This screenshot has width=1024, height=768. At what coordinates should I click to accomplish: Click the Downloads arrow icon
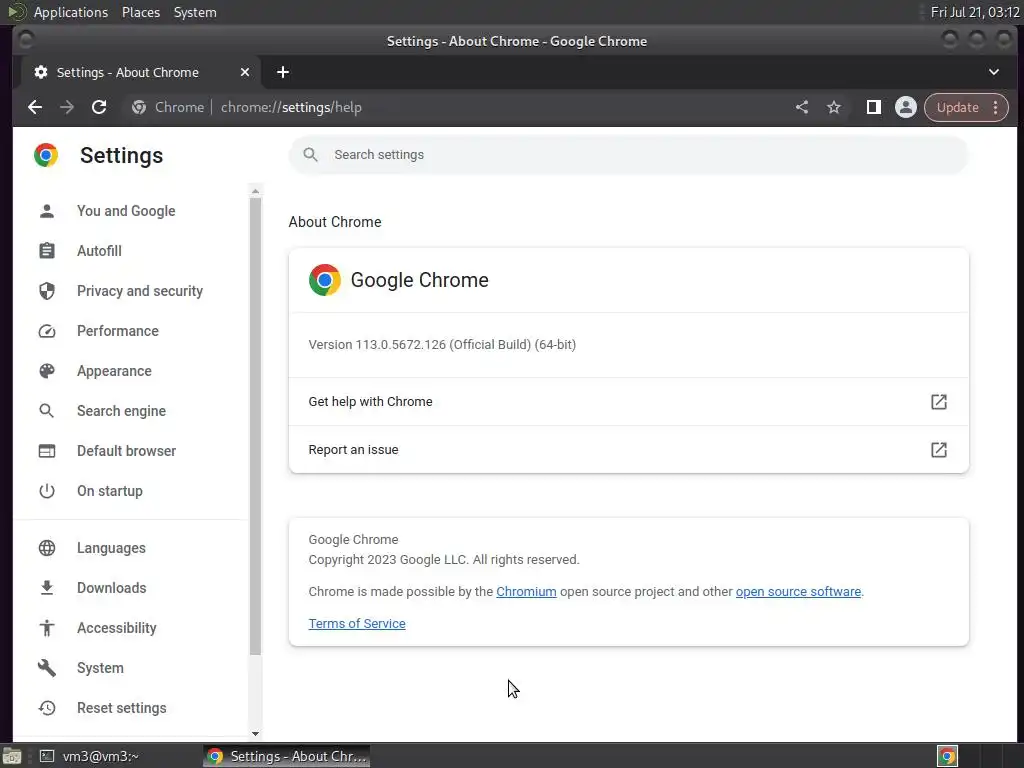click(x=47, y=588)
